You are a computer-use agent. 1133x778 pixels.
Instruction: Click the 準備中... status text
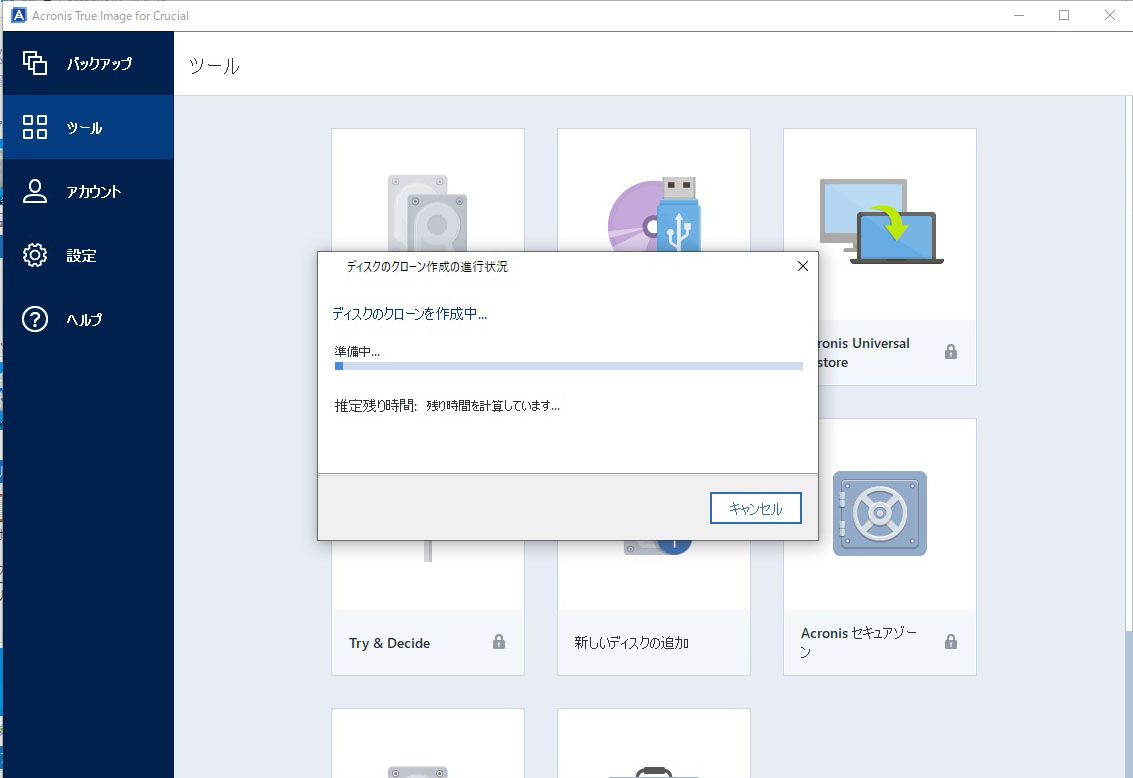point(357,351)
